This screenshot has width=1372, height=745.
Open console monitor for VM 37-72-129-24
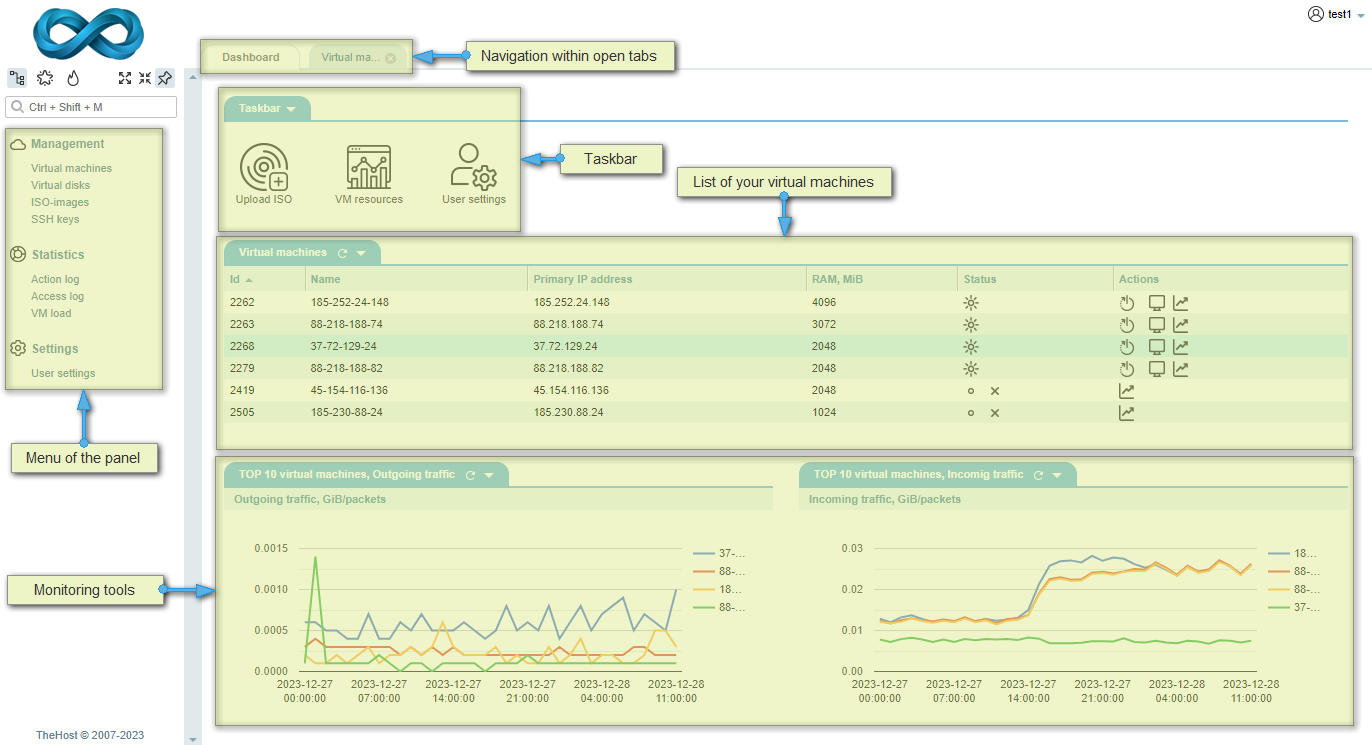coord(1157,346)
